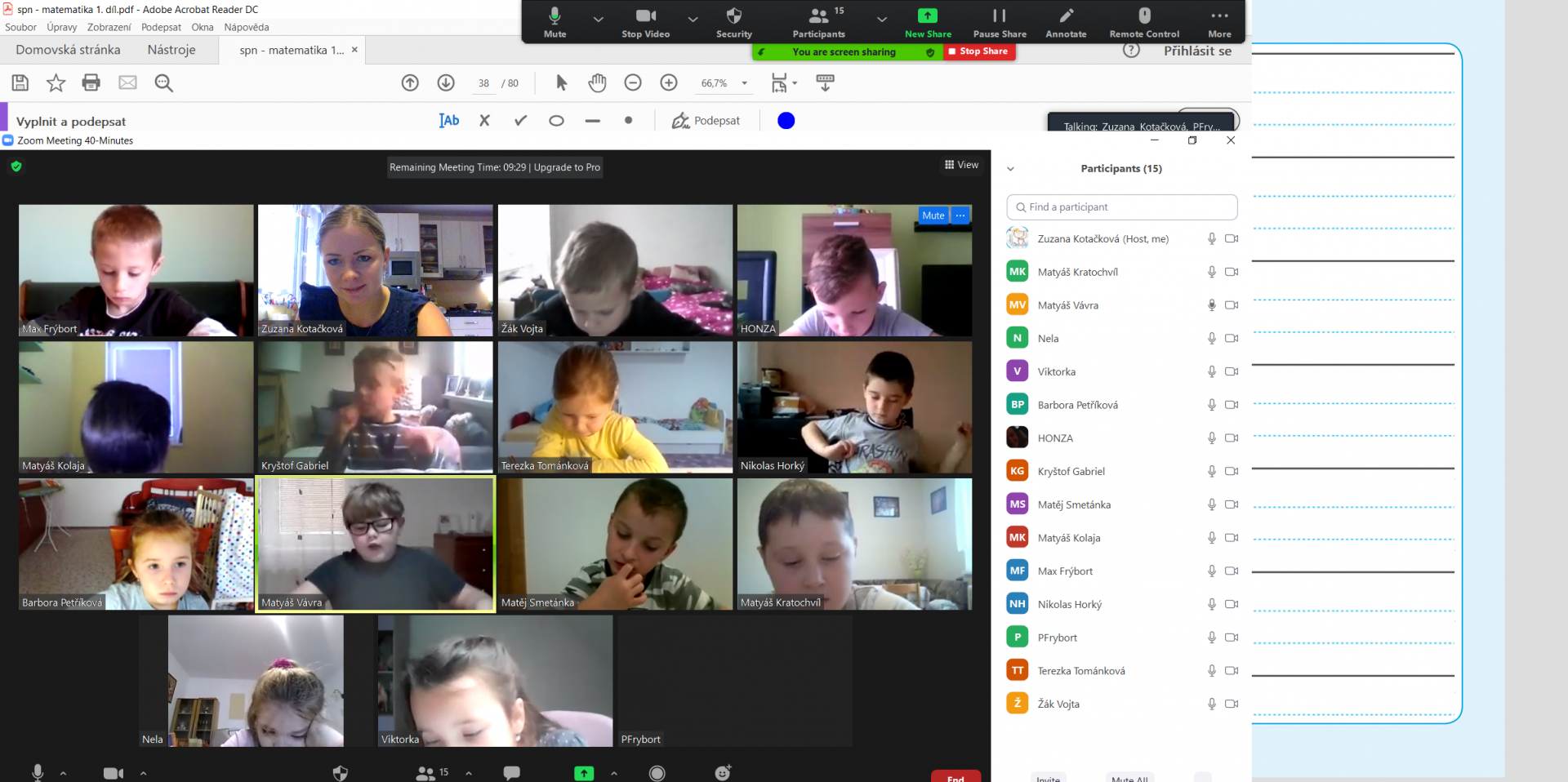This screenshot has width=1568, height=782.
Task: Open the Nápověda menu
Action: click(246, 27)
